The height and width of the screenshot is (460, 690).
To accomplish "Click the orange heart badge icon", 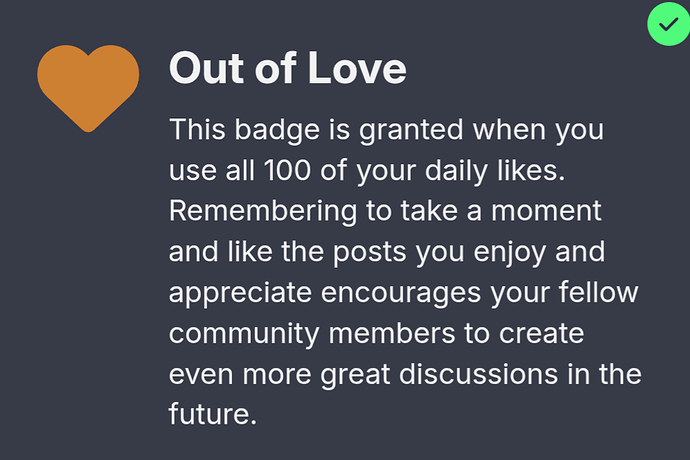I will pos(88,88).
